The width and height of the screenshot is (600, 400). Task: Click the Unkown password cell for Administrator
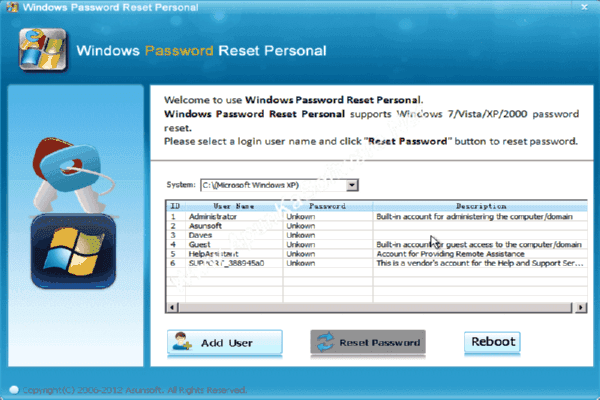click(x=301, y=217)
